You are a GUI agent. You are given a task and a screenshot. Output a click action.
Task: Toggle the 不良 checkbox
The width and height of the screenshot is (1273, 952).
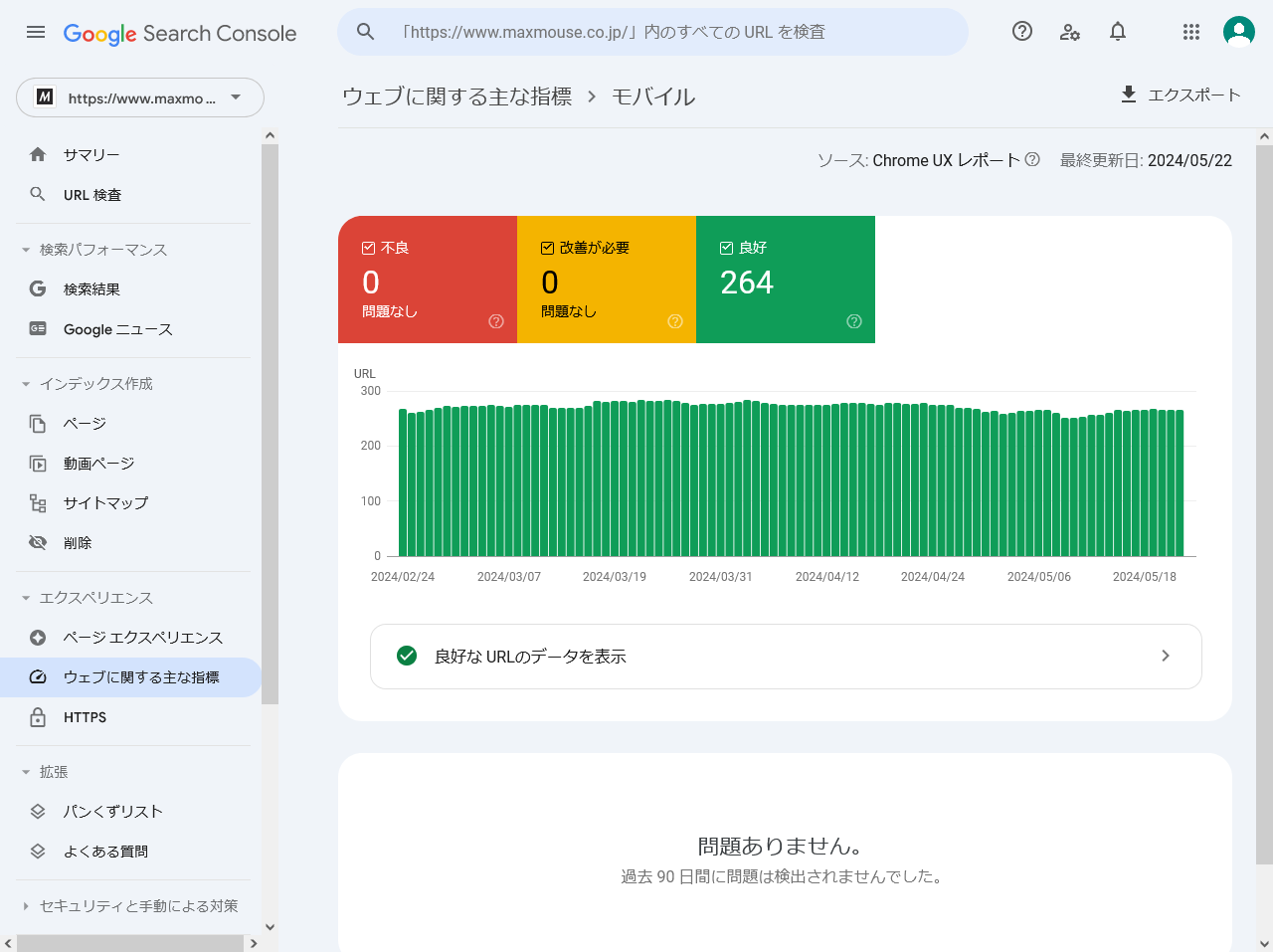tap(368, 248)
